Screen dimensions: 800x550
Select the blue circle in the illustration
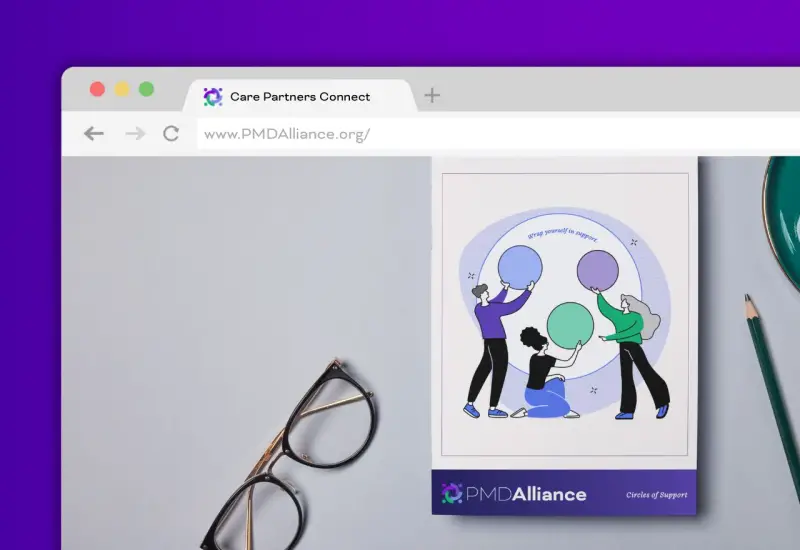pos(520,266)
